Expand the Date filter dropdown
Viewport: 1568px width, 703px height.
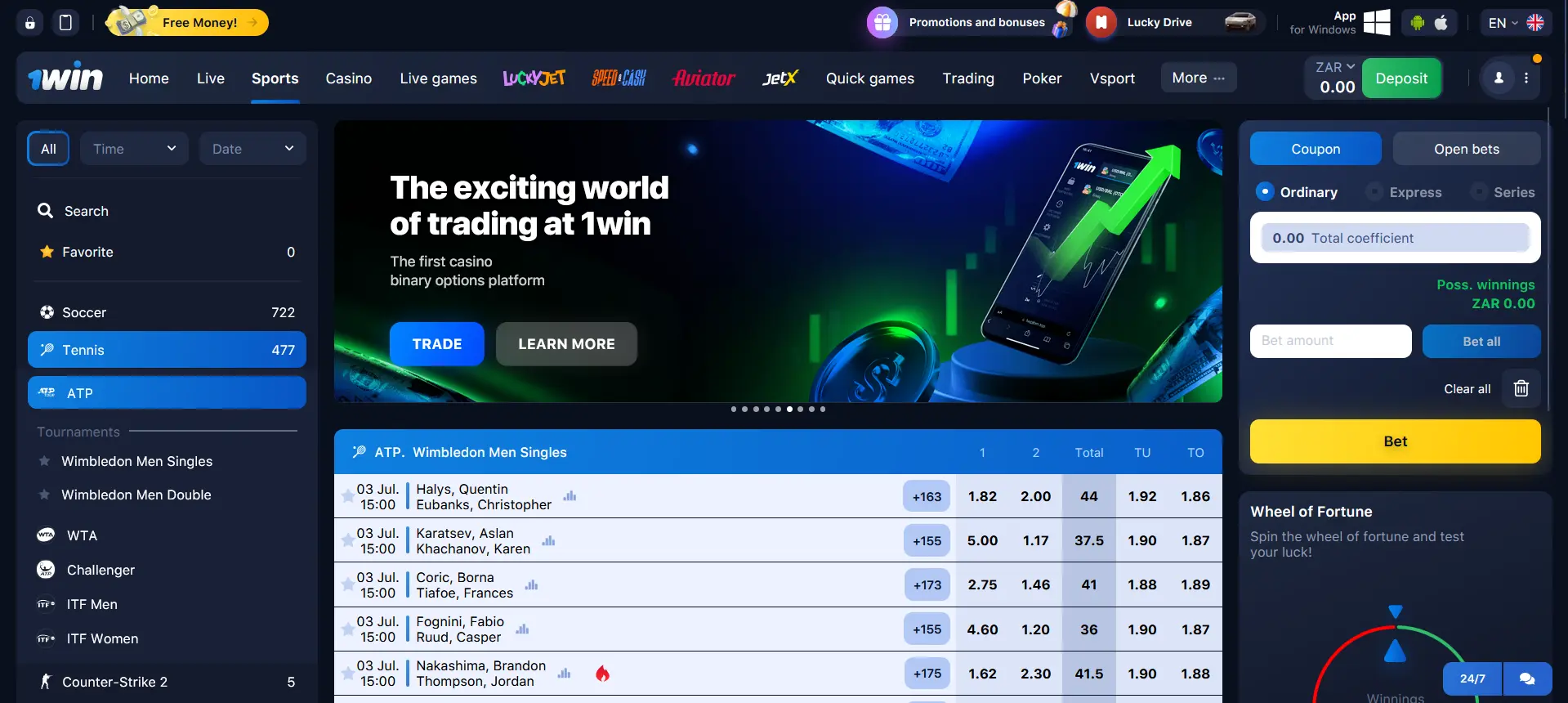(x=252, y=149)
